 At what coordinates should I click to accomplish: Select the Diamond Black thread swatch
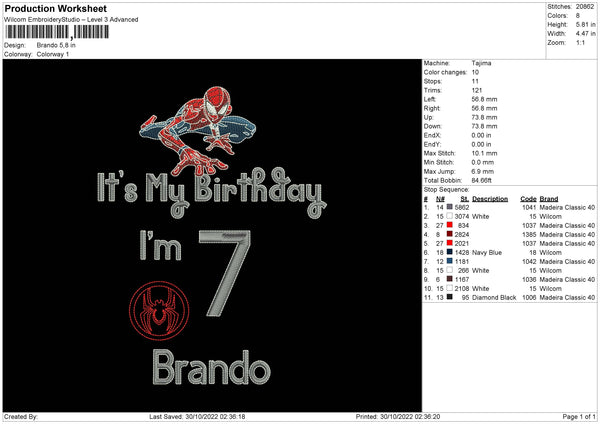450,297
